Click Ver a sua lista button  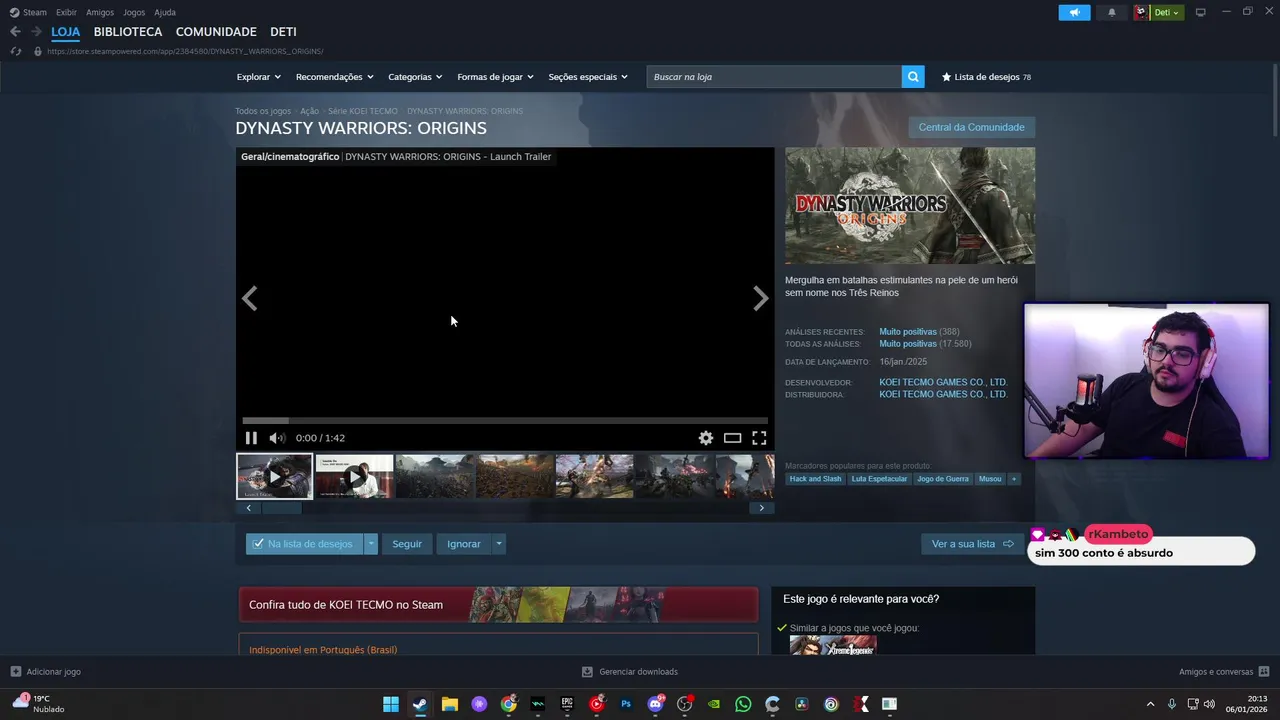973,544
